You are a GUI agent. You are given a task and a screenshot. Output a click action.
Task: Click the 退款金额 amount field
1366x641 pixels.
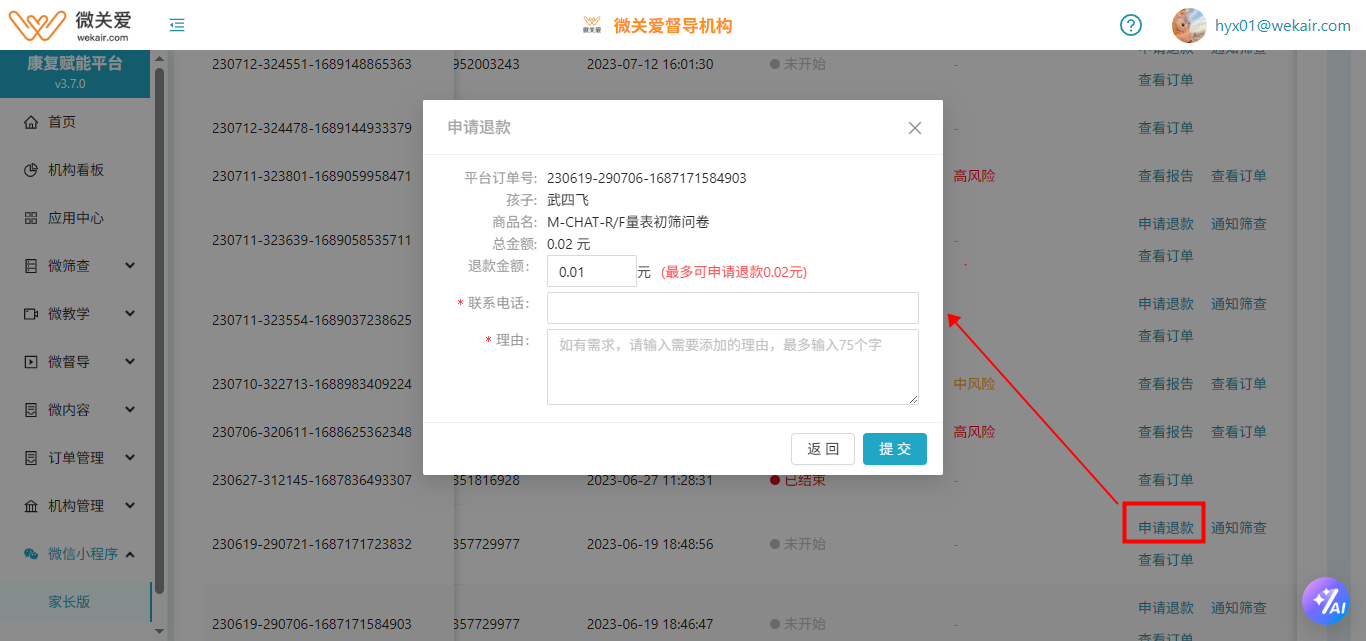[591, 272]
